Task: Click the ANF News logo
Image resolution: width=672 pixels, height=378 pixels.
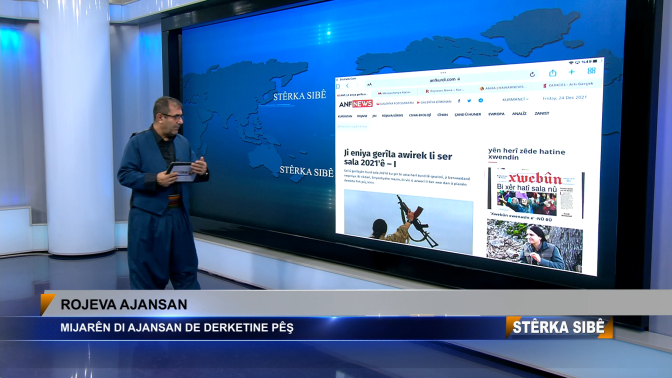Action: 356,104
